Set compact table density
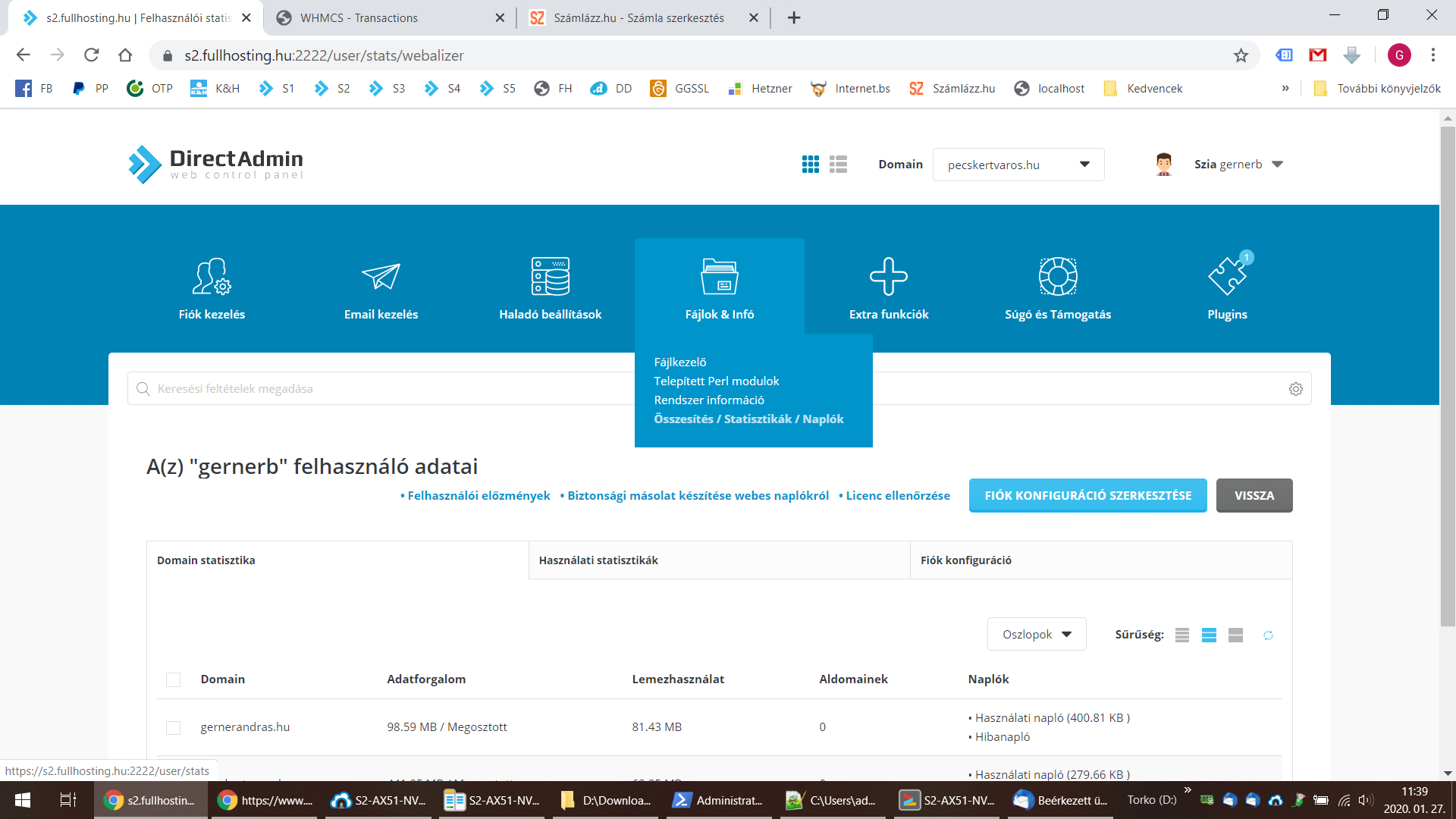This screenshot has height=819, width=1456. click(x=1182, y=635)
